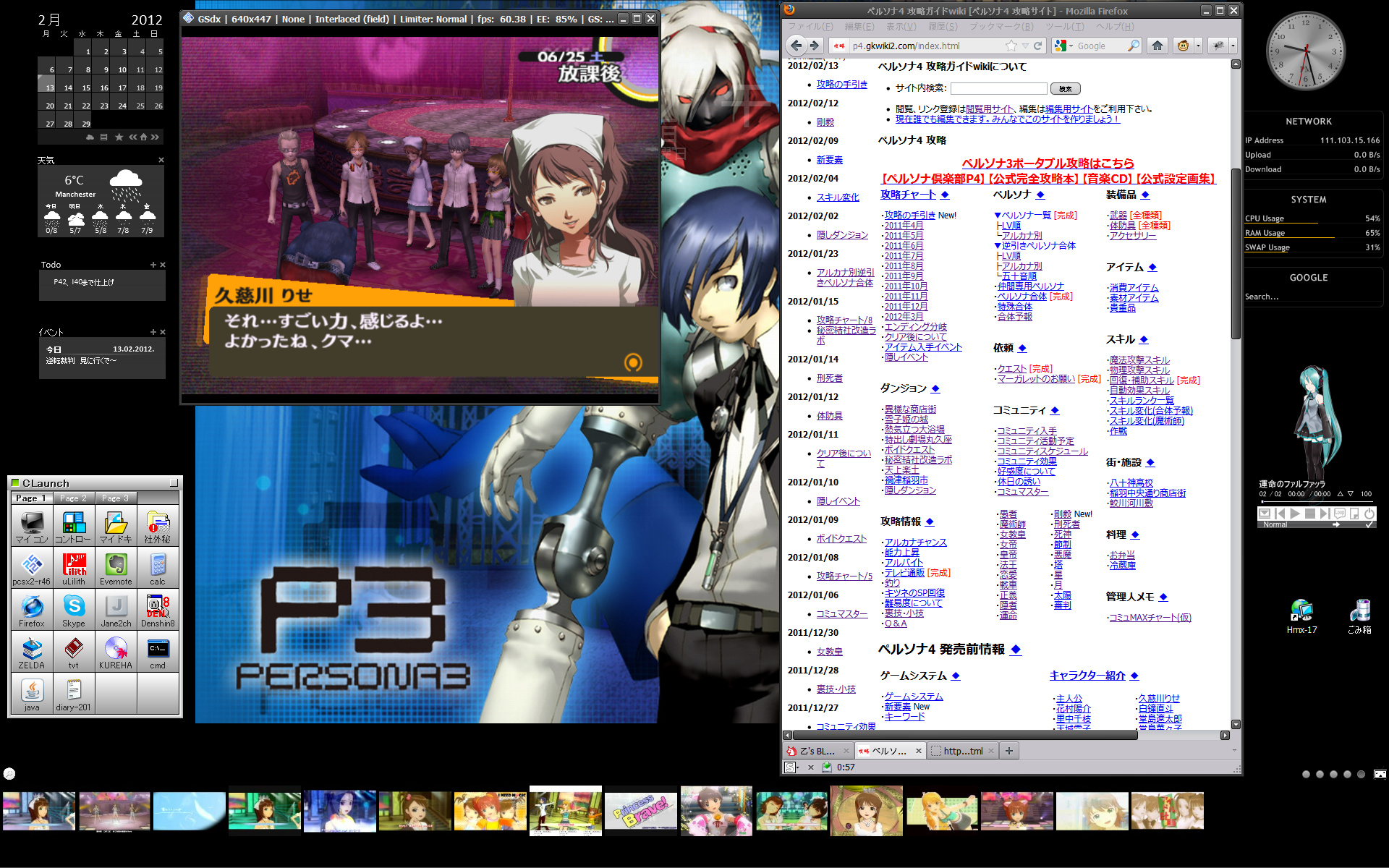Open My Computer (マイコン) in CLaunch
The image size is (1389, 868).
31,527
